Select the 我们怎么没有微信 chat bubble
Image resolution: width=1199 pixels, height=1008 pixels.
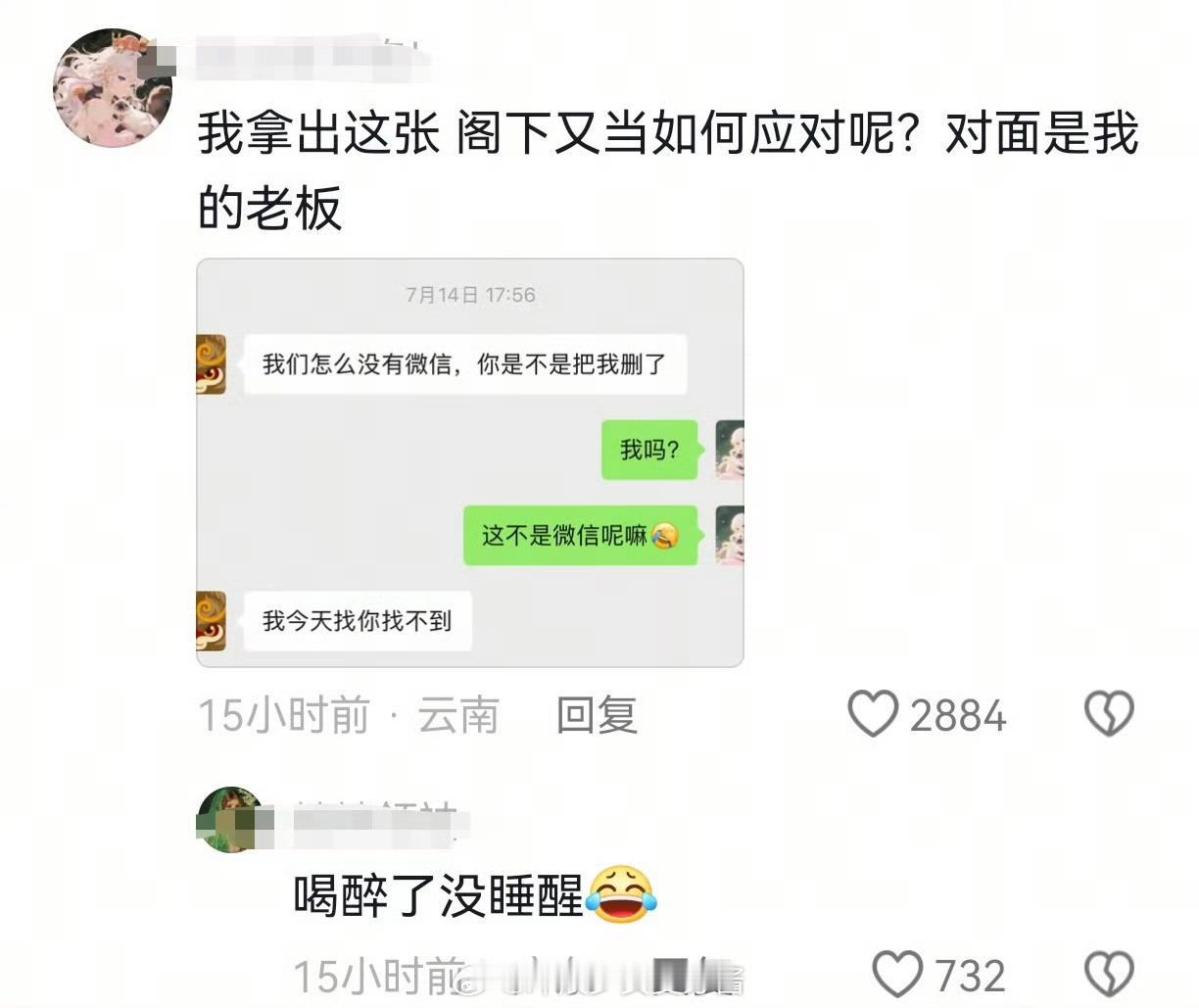click(464, 364)
